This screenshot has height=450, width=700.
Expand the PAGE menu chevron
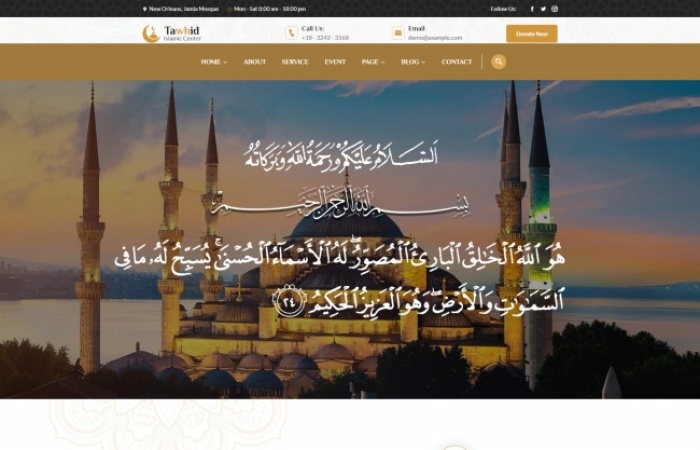point(383,62)
